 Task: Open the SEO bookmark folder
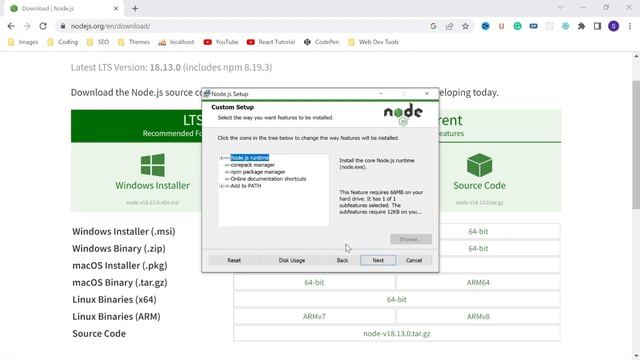click(x=98, y=42)
